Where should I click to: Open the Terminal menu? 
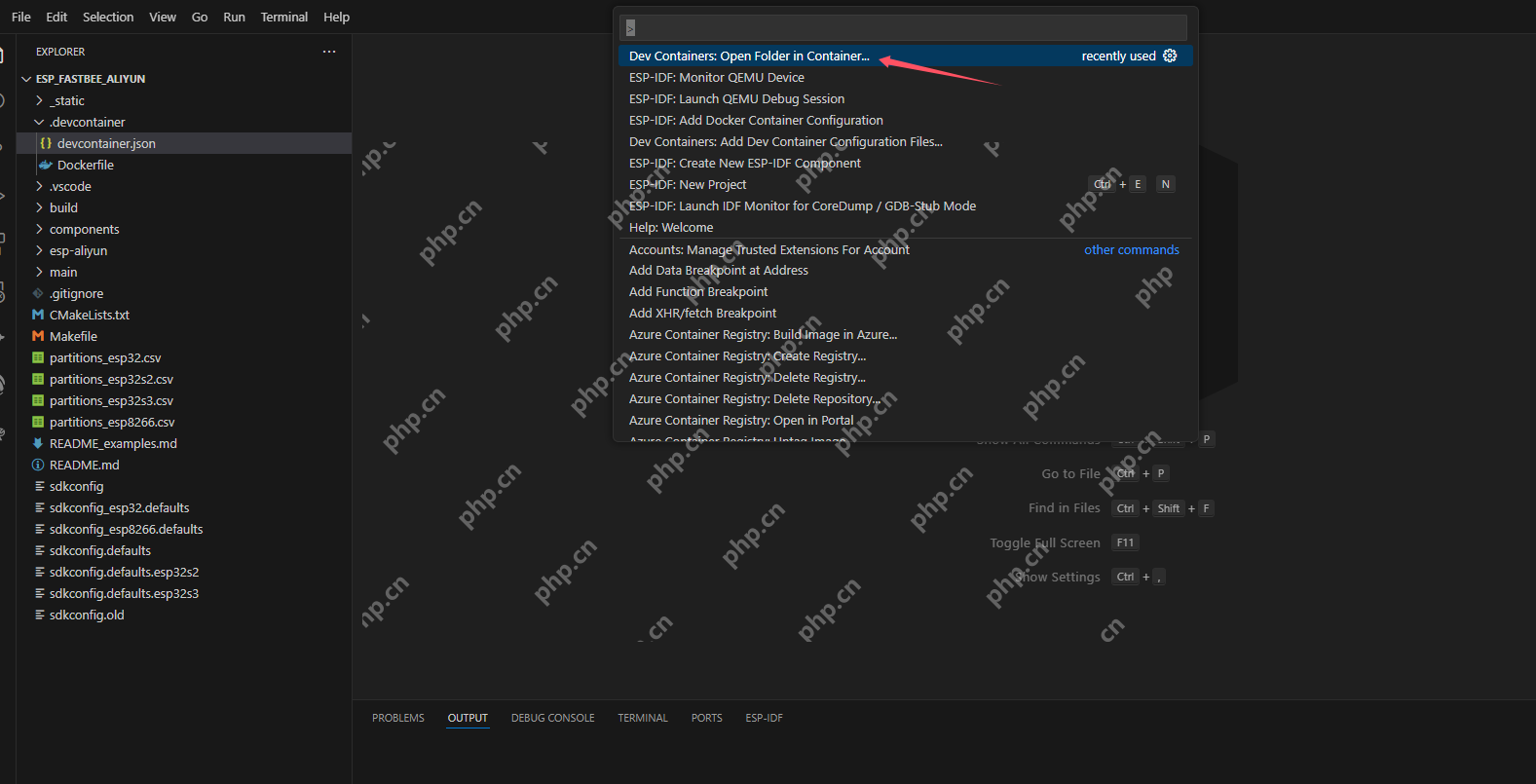pos(283,17)
